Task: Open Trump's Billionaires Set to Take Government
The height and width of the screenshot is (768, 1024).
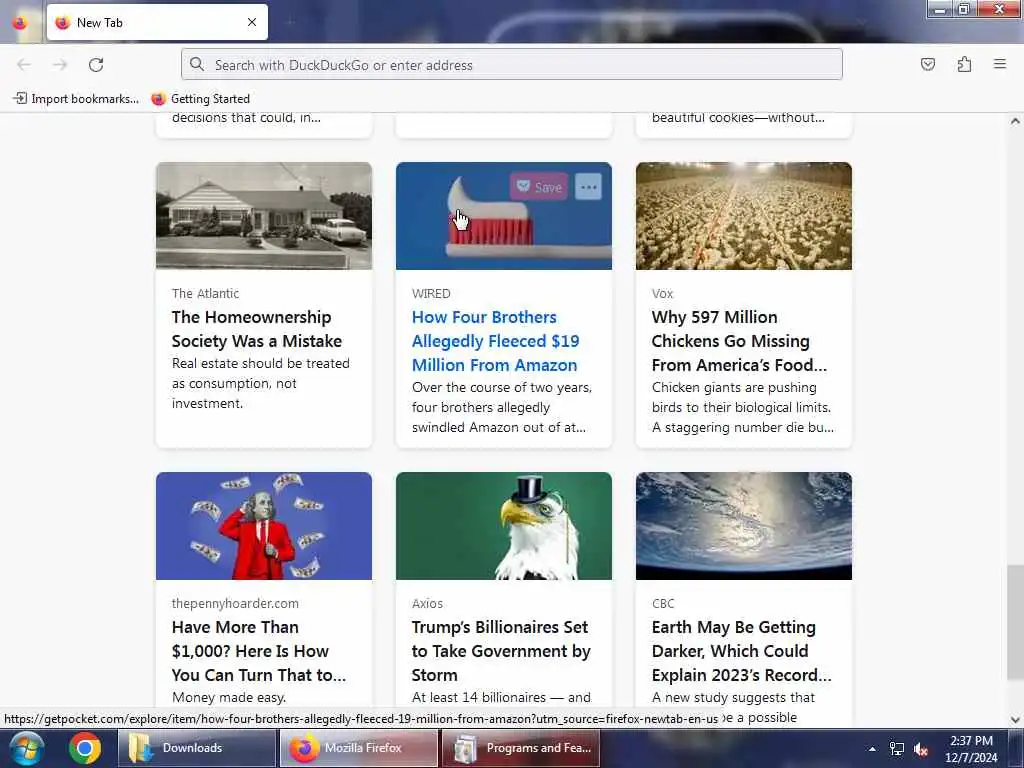Action: click(x=501, y=651)
